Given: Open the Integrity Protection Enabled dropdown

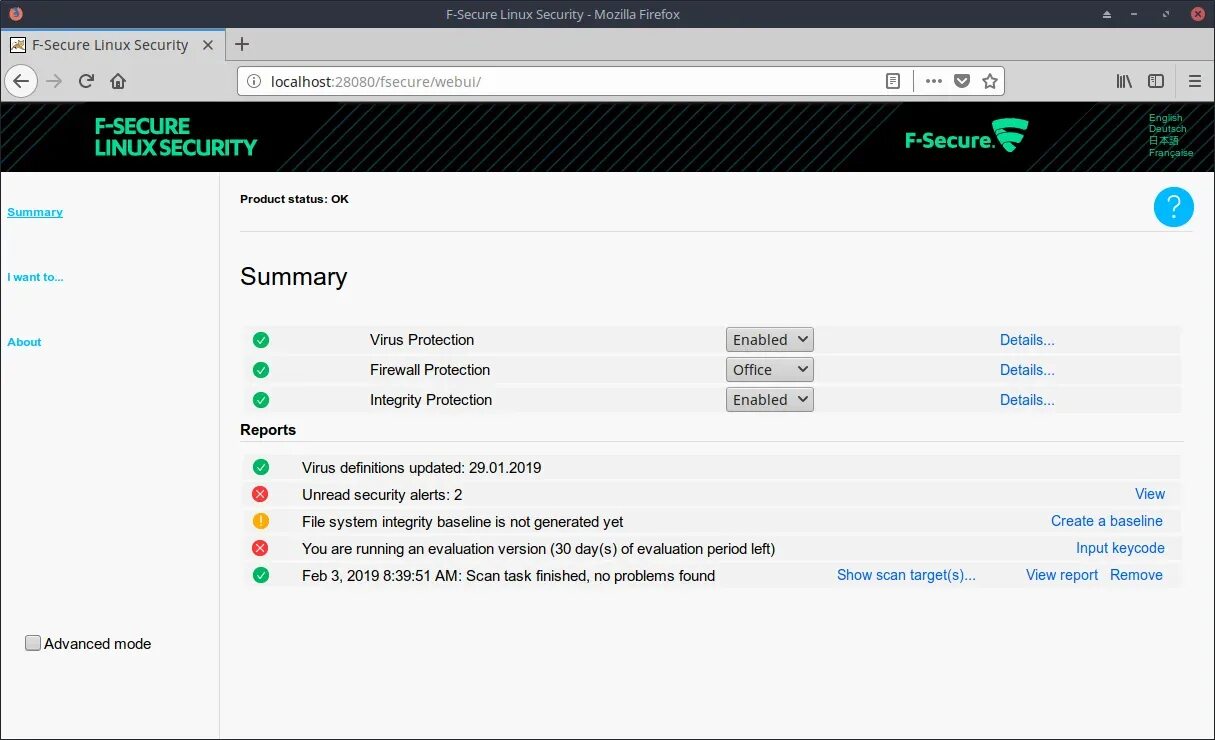Looking at the screenshot, I should [770, 400].
